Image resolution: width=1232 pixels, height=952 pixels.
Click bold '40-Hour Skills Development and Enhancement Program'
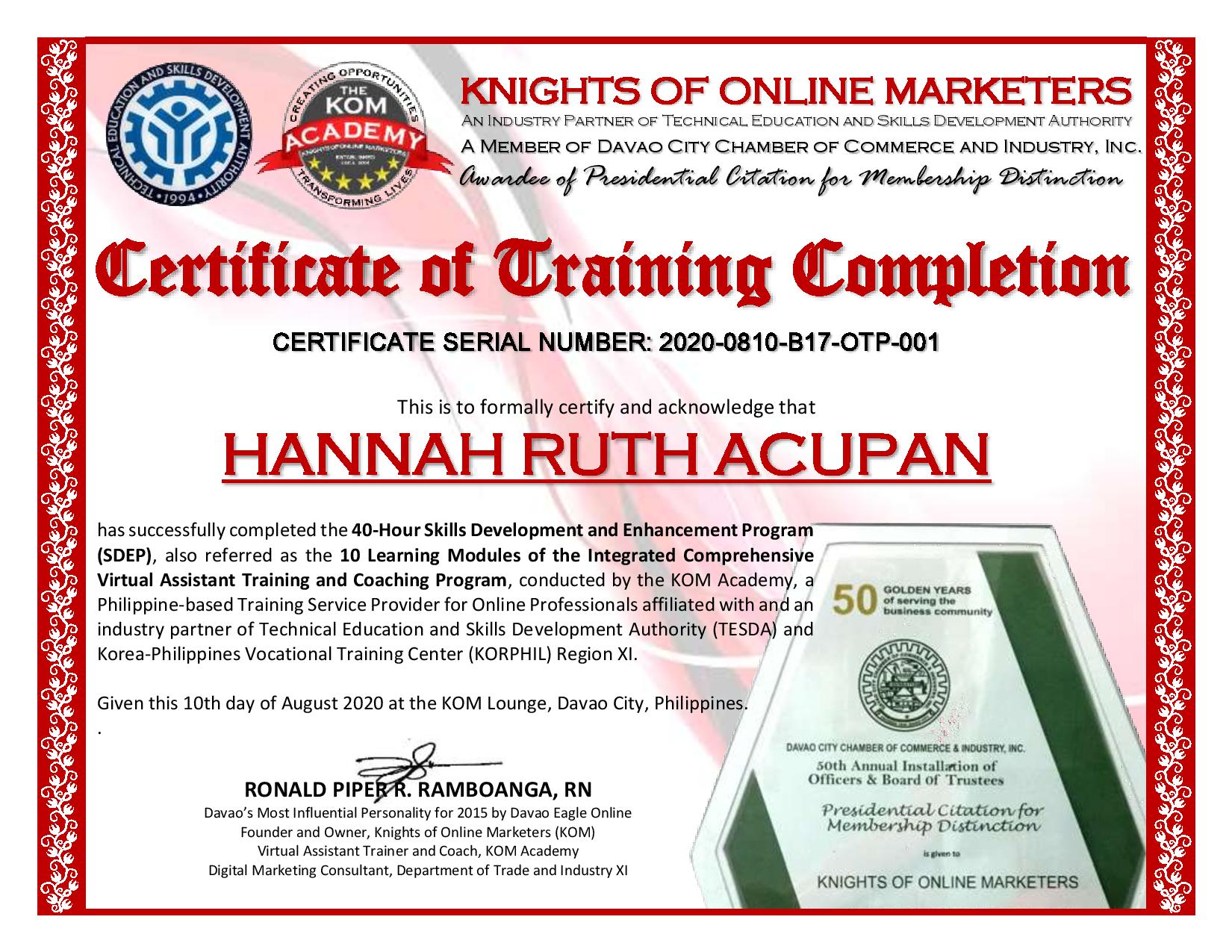click(582, 530)
